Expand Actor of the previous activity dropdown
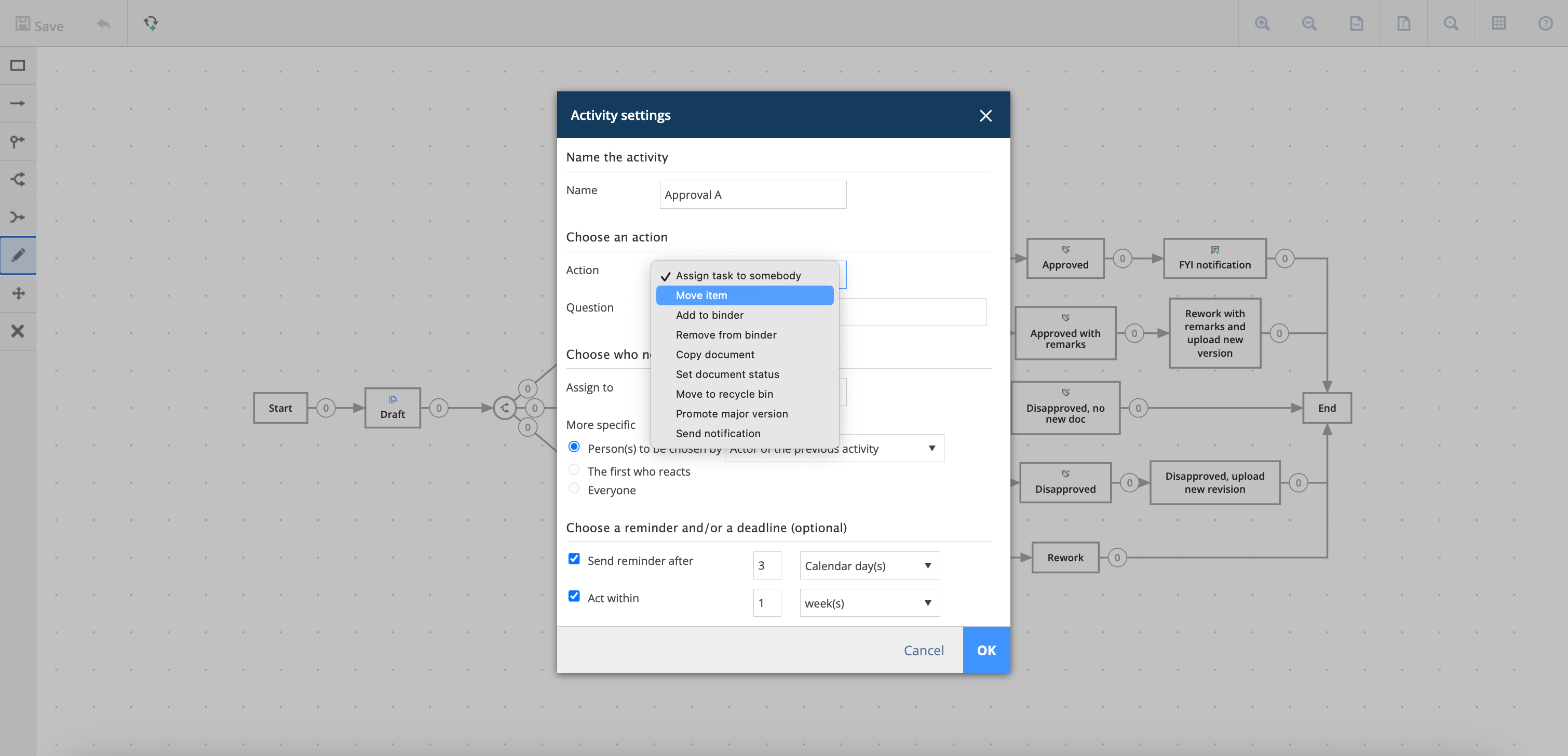This screenshot has height=756, width=1568. [x=931, y=449]
